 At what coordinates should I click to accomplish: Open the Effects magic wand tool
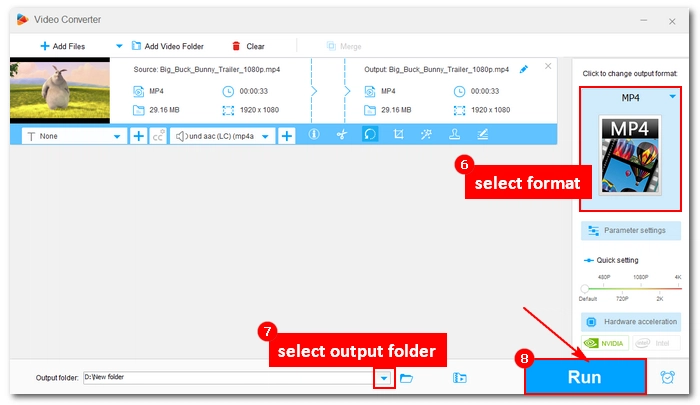point(426,134)
